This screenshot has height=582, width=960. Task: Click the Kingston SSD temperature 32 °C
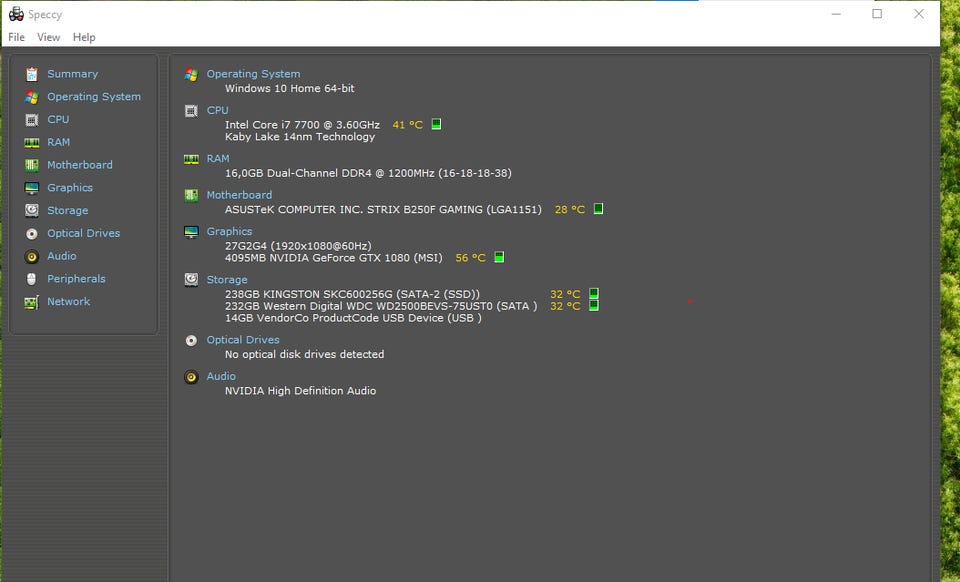point(564,294)
